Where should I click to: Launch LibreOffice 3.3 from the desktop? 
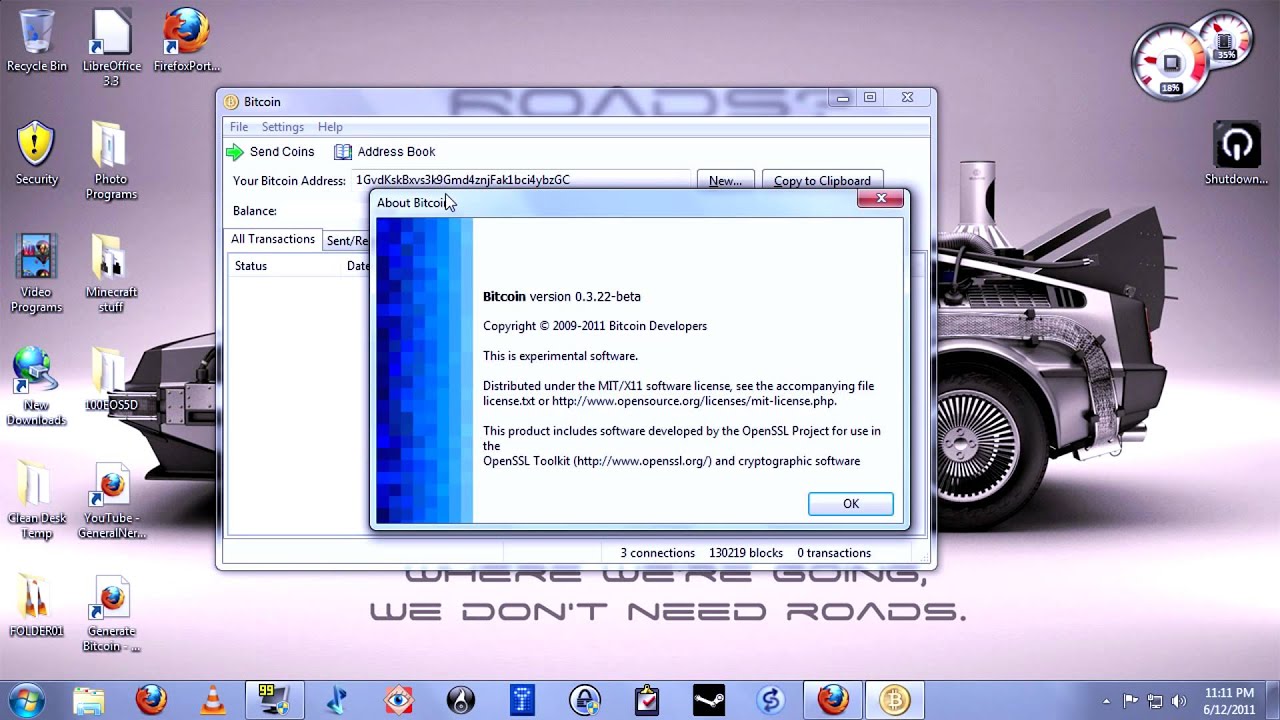[111, 47]
